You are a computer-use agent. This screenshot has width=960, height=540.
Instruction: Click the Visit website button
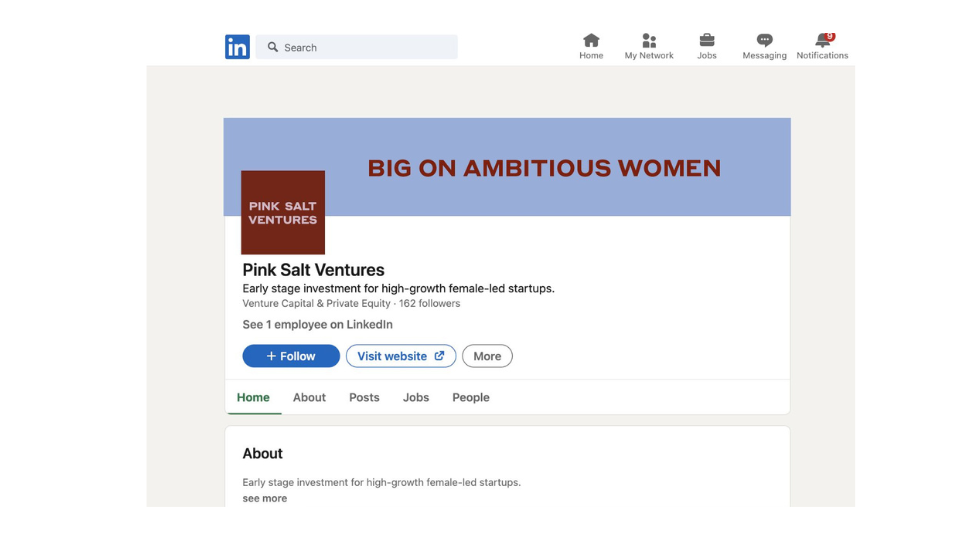pos(401,356)
